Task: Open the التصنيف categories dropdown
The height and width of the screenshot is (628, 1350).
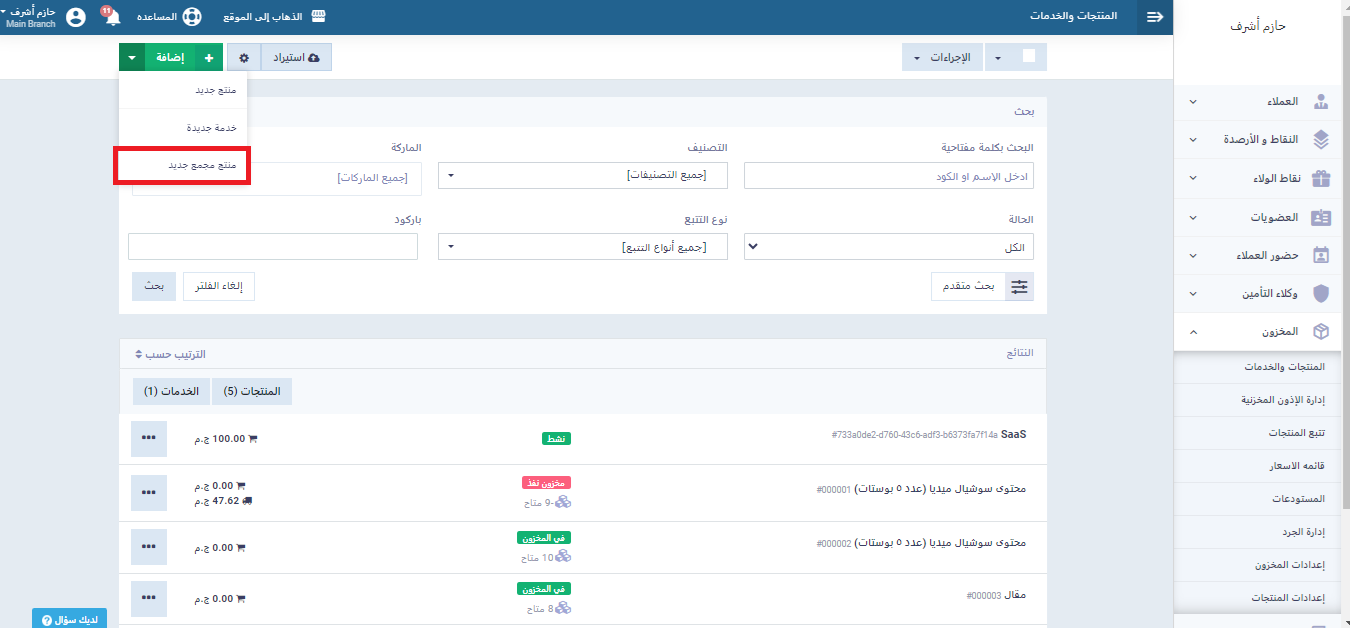Action: [x=583, y=176]
